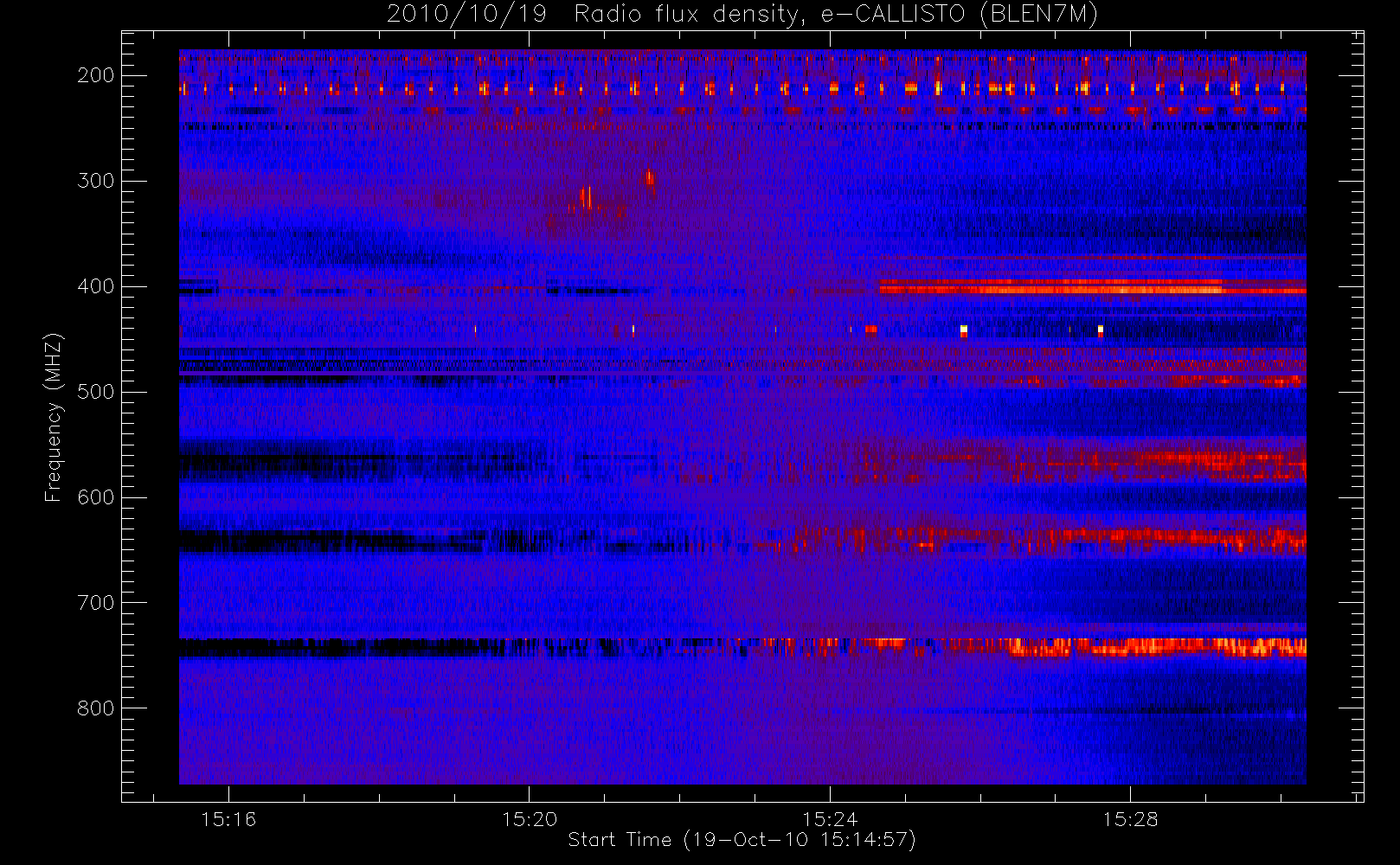Click the 600 frequency tick label
Screen dimensions: 1400x865
[x=96, y=497]
